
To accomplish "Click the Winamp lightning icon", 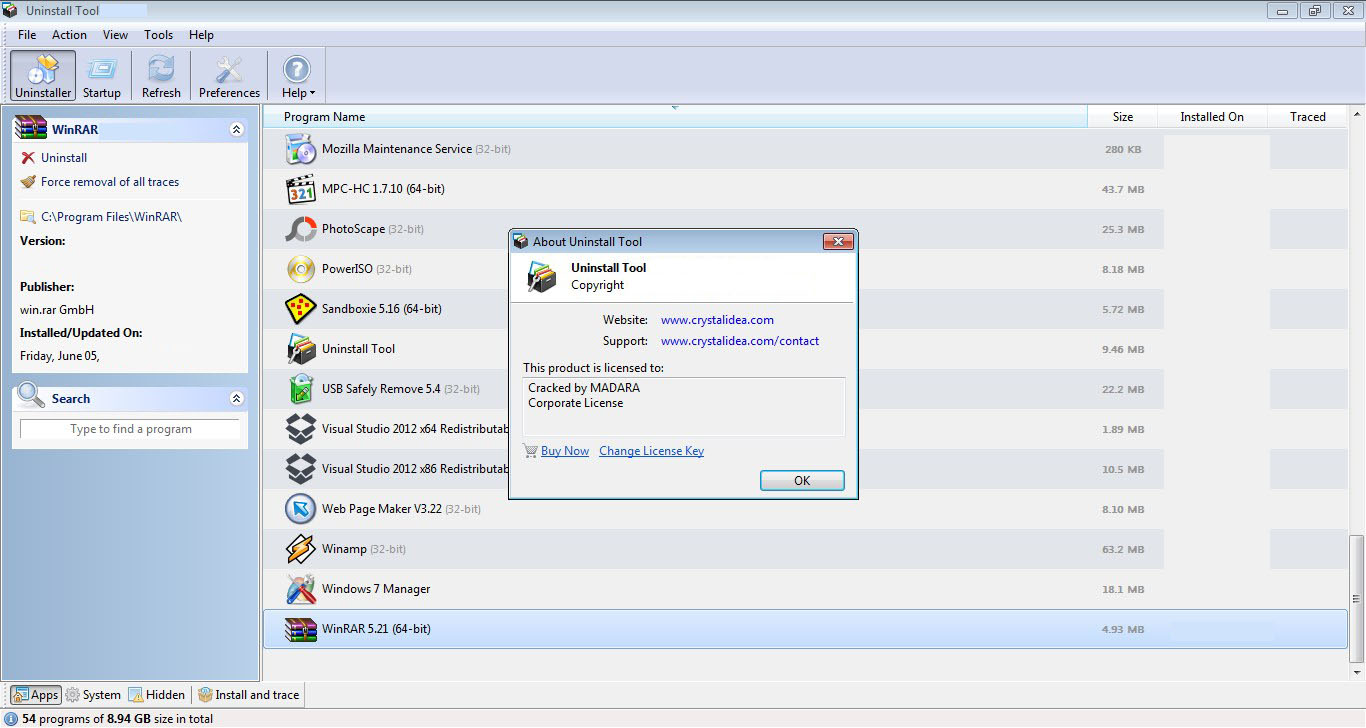I will [301, 549].
